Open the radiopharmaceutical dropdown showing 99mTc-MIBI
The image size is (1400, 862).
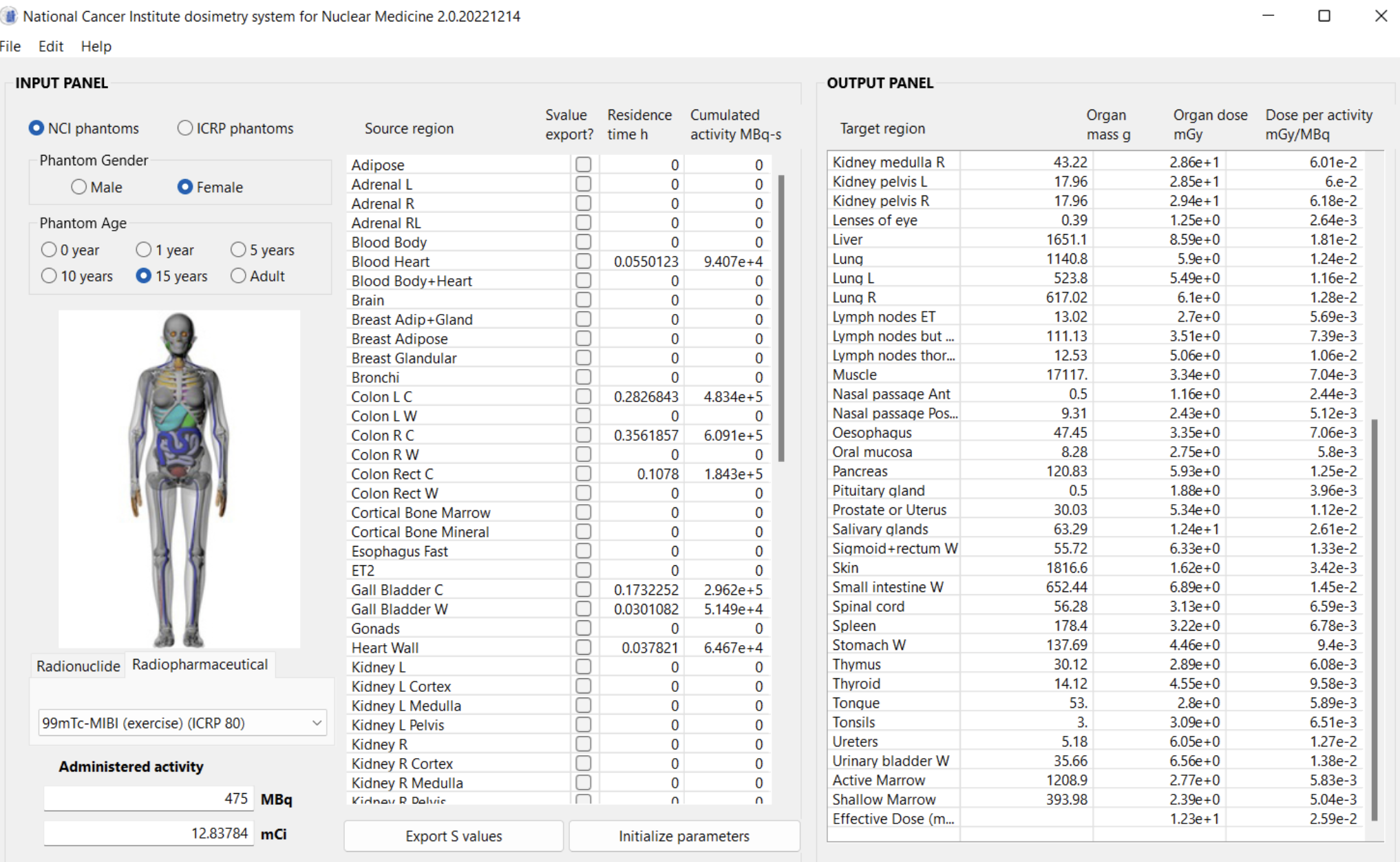pos(182,723)
